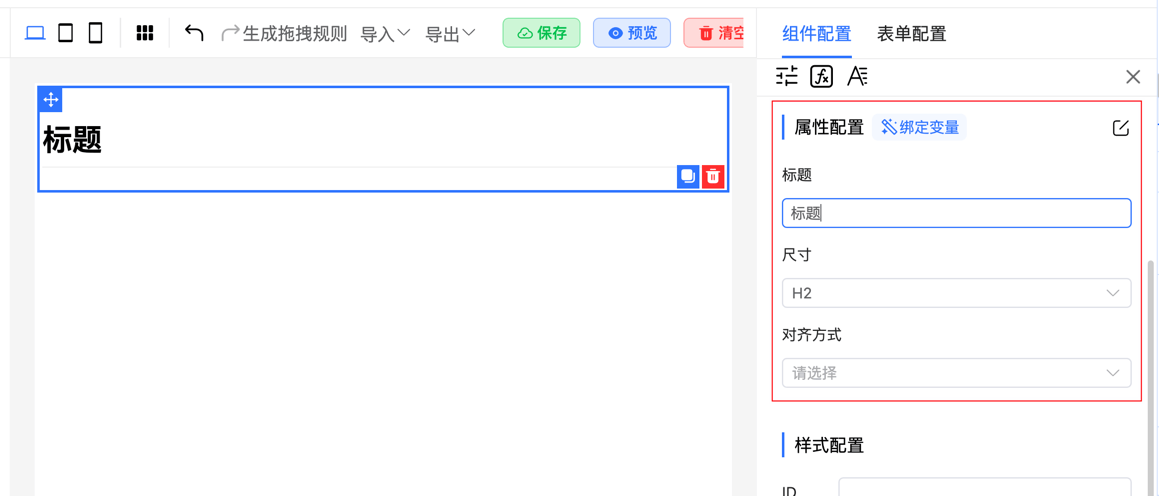Click the edit icon beside 属性配置
The width and height of the screenshot is (1159, 496).
[x=1120, y=128]
